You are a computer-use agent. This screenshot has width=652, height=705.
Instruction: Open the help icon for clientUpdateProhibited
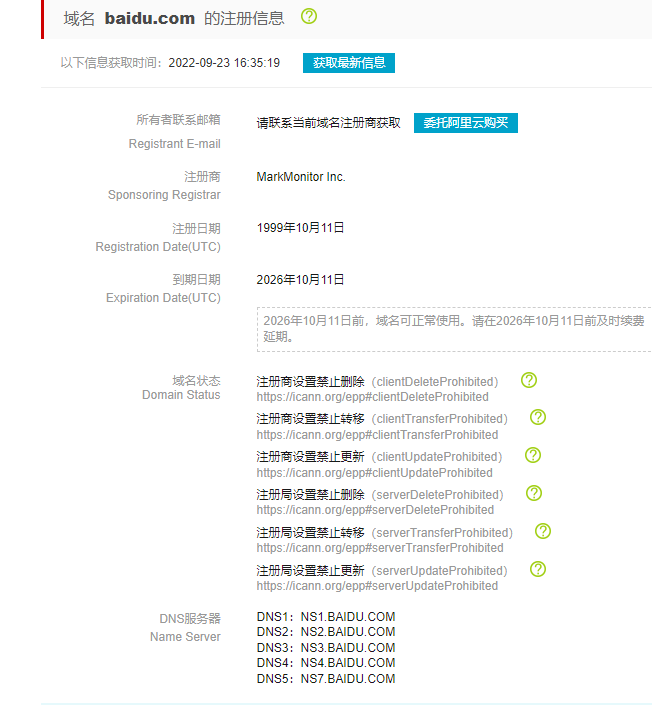[x=533, y=455]
